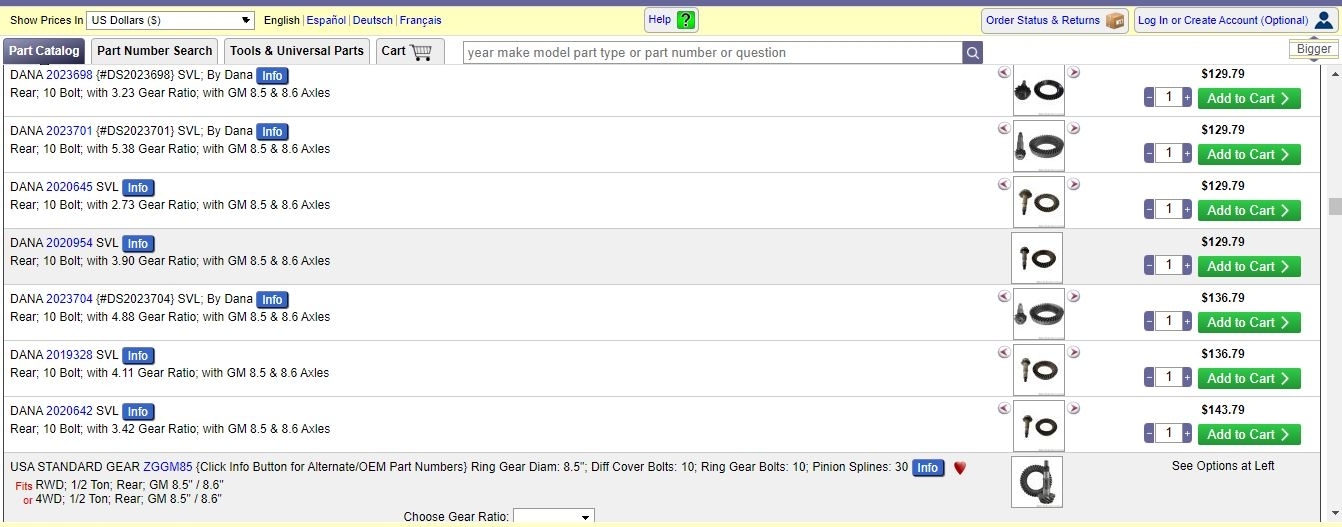Open Info for USA STANDARD GEAR ZGGM85
Screen dimensions: 1342x527
click(928, 468)
